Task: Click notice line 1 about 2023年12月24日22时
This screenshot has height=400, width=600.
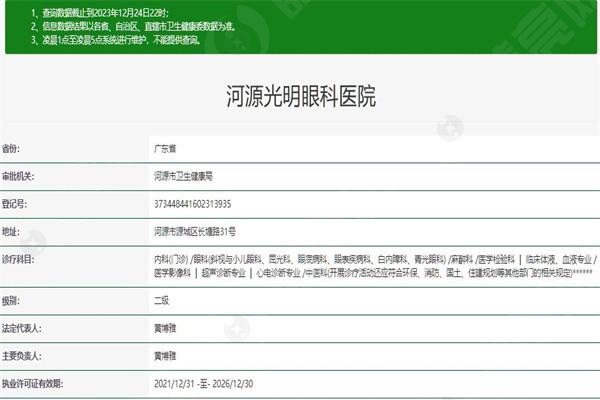Action: tap(99, 13)
